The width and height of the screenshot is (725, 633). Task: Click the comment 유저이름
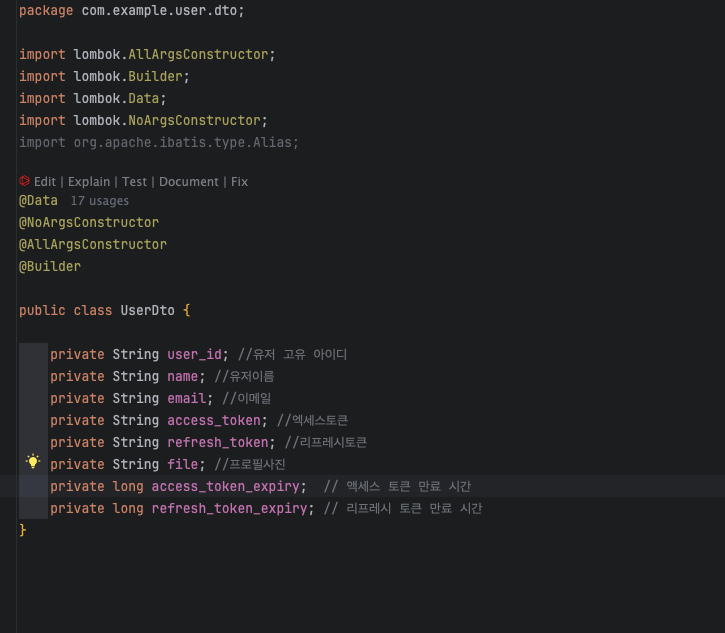pos(244,376)
